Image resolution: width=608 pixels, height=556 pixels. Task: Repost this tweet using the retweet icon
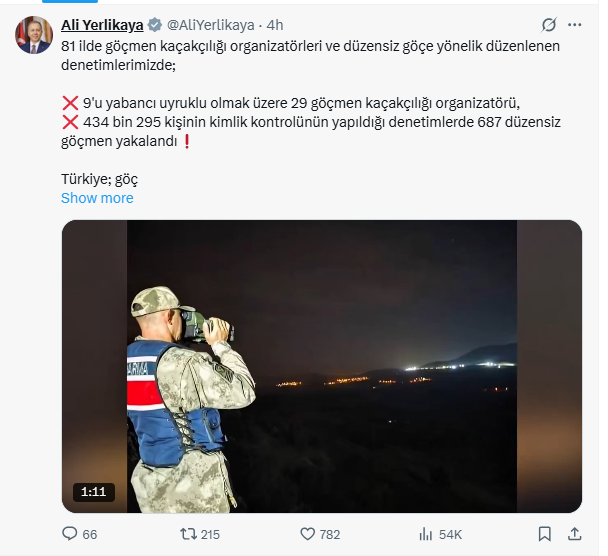tap(187, 534)
